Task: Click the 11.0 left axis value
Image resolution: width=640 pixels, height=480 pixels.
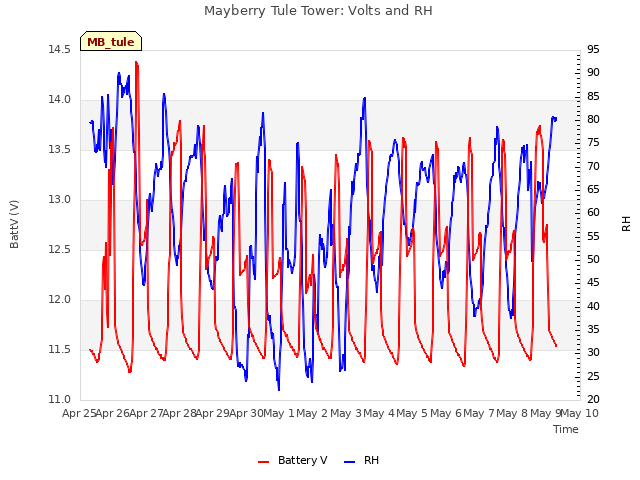Action: (60, 400)
